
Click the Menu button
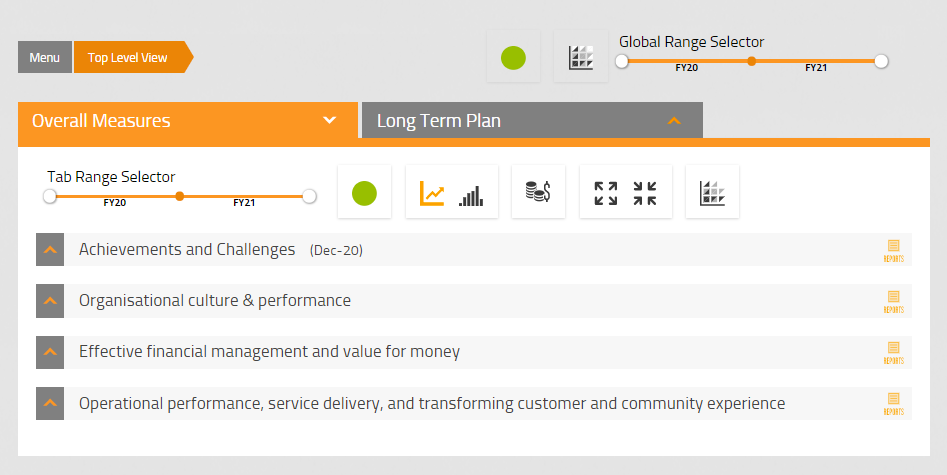click(45, 58)
